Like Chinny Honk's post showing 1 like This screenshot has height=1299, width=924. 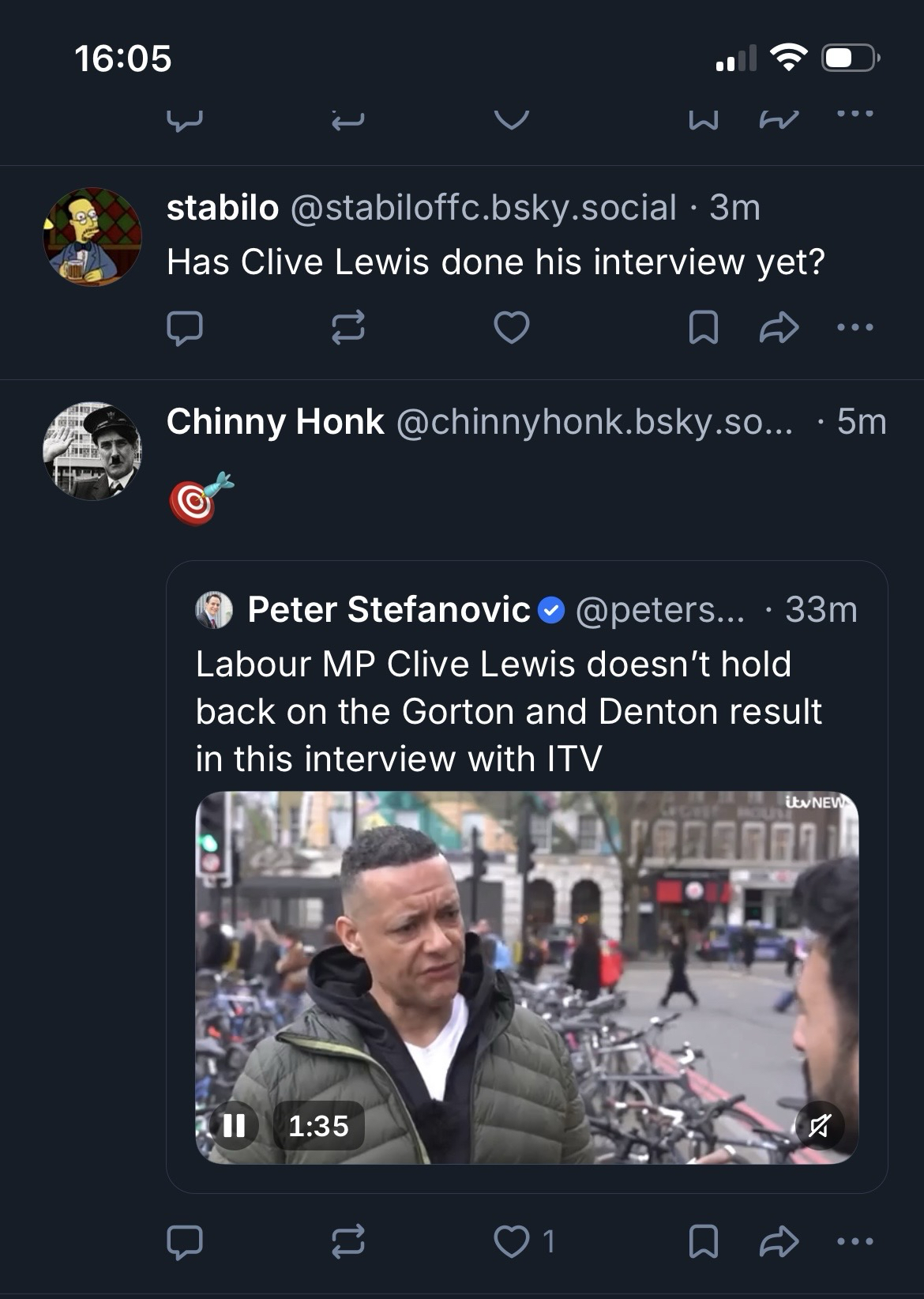coord(513,1241)
